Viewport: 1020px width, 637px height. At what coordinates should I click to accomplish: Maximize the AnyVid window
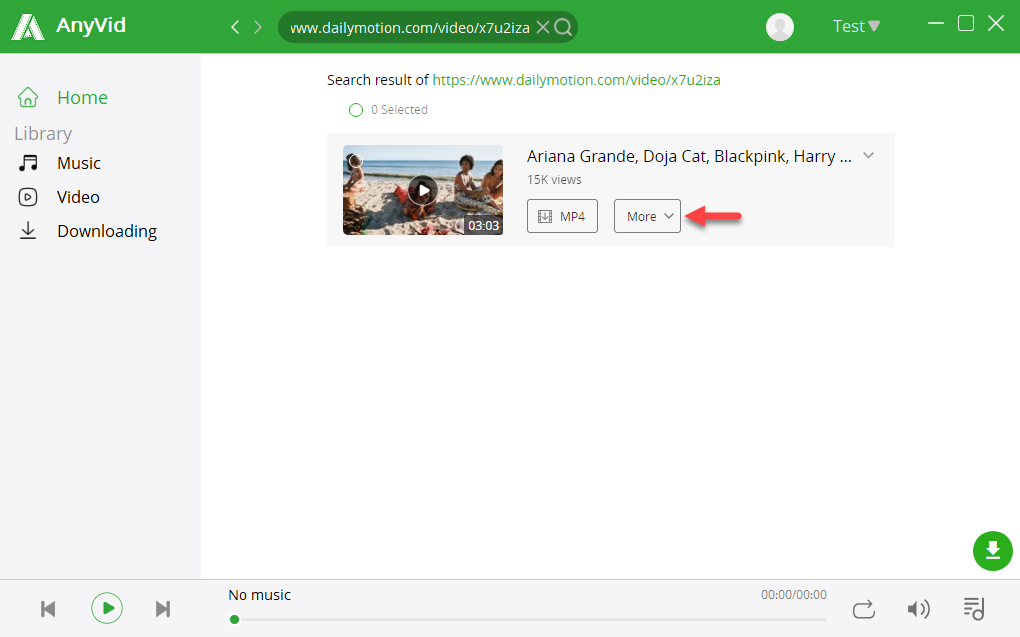[x=966, y=23]
